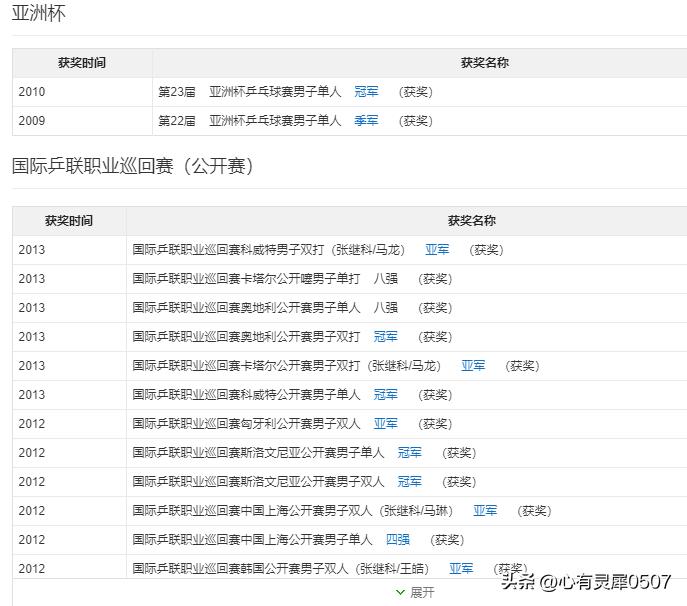Select the 第22届 亚洲杯乒乓球赛男子单人 text
Viewport: 687px width, 606px height.
pyautogui.click(x=249, y=120)
